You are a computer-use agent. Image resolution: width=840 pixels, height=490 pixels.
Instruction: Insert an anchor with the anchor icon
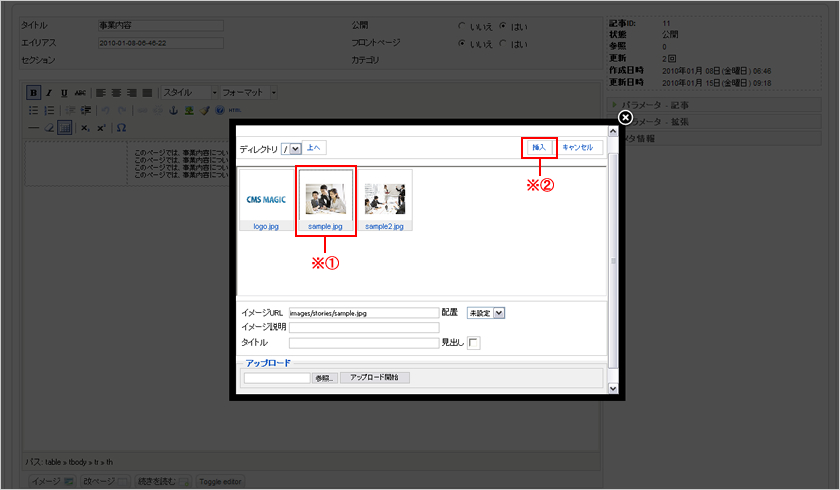(x=173, y=110)
